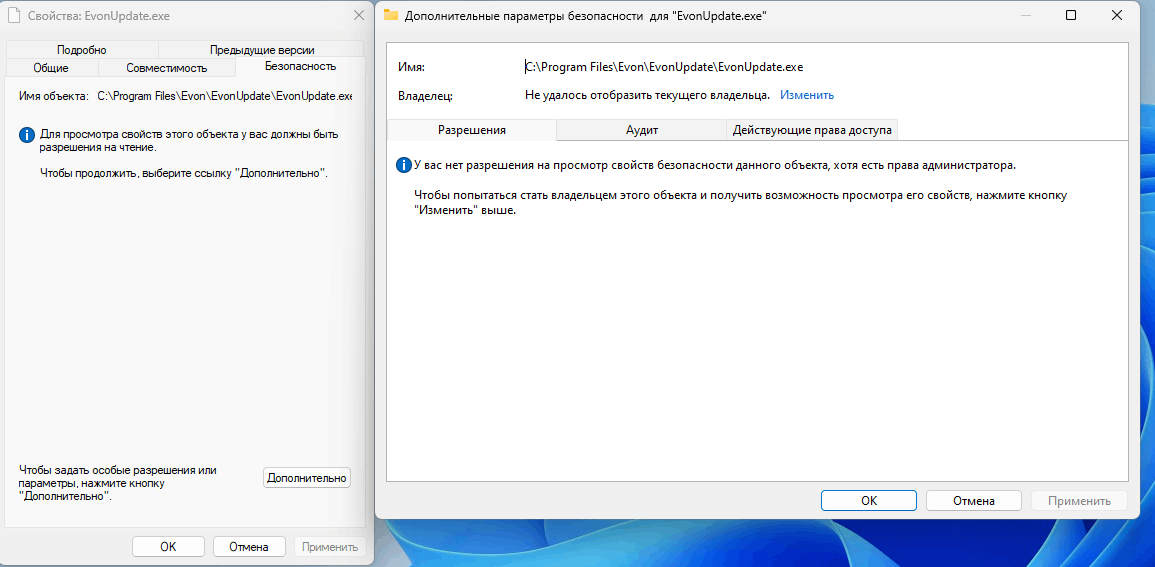
Task: Click the Дополнительно button
Action: pyautogui.click(x=306, y=478)
